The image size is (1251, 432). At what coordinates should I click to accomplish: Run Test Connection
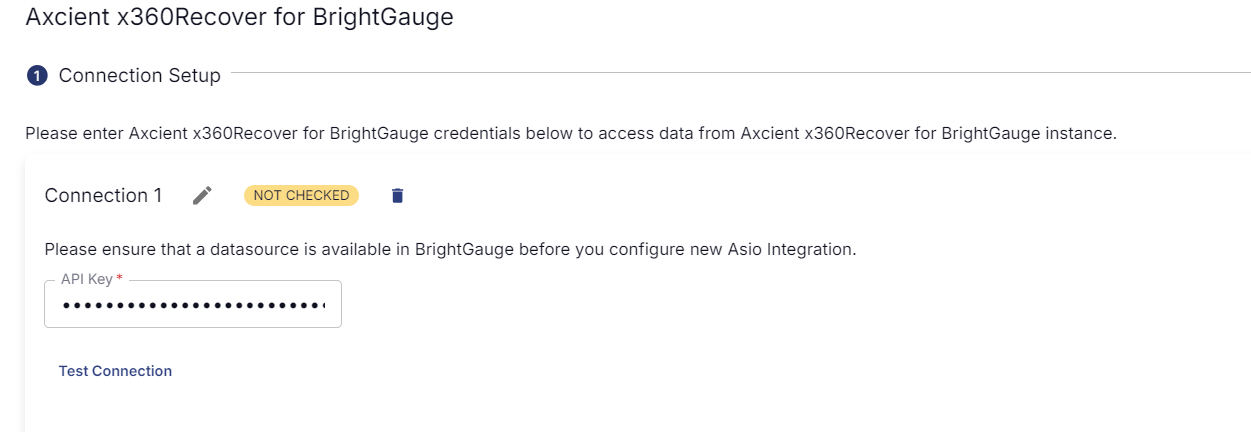pos(115,371)
